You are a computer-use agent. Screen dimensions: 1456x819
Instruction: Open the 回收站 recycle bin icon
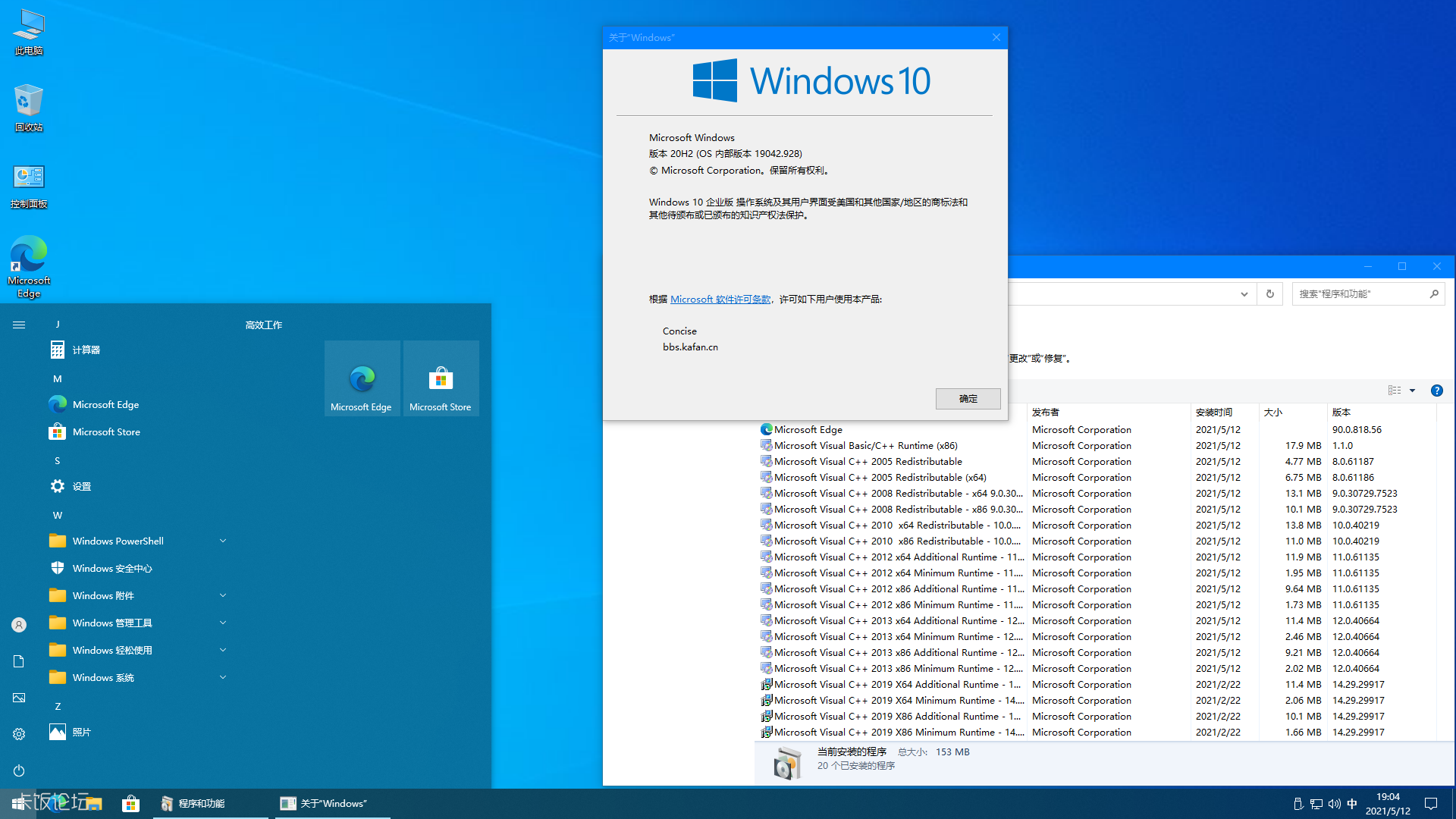pos(29,108)
